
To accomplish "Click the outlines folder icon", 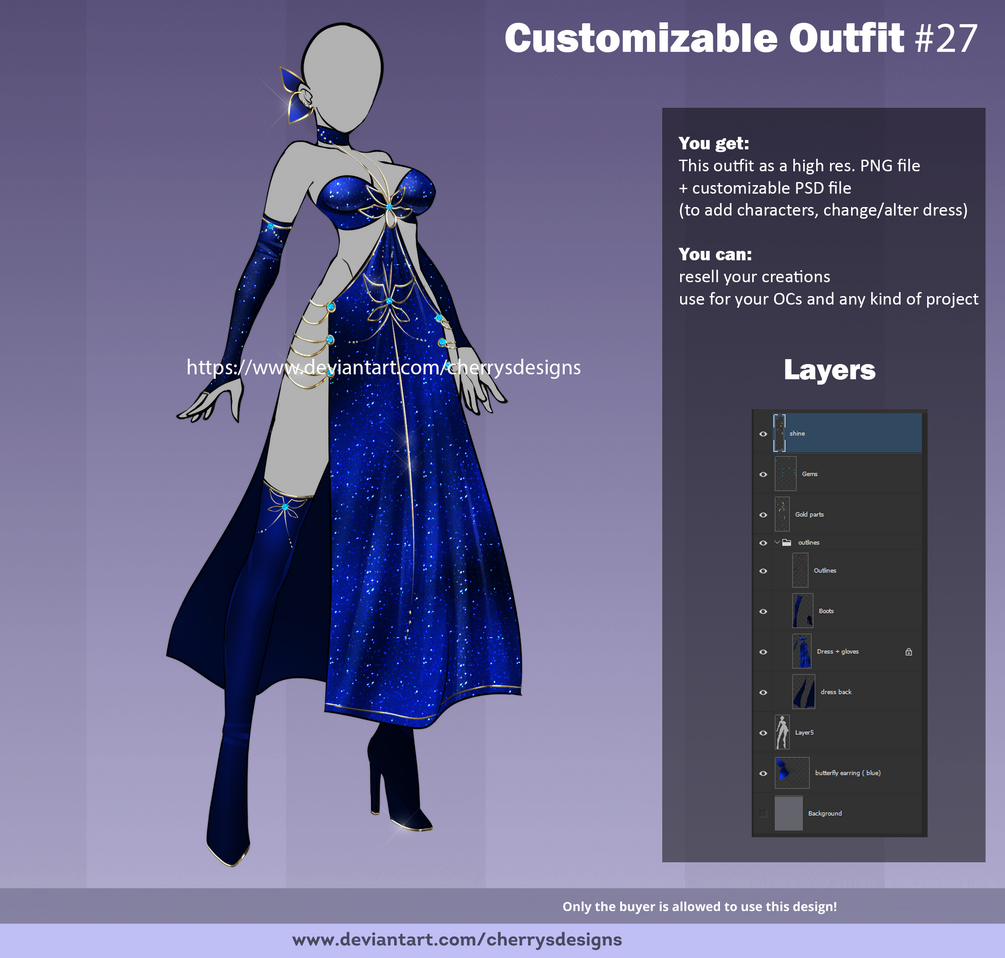I will [x=786, y=543].
